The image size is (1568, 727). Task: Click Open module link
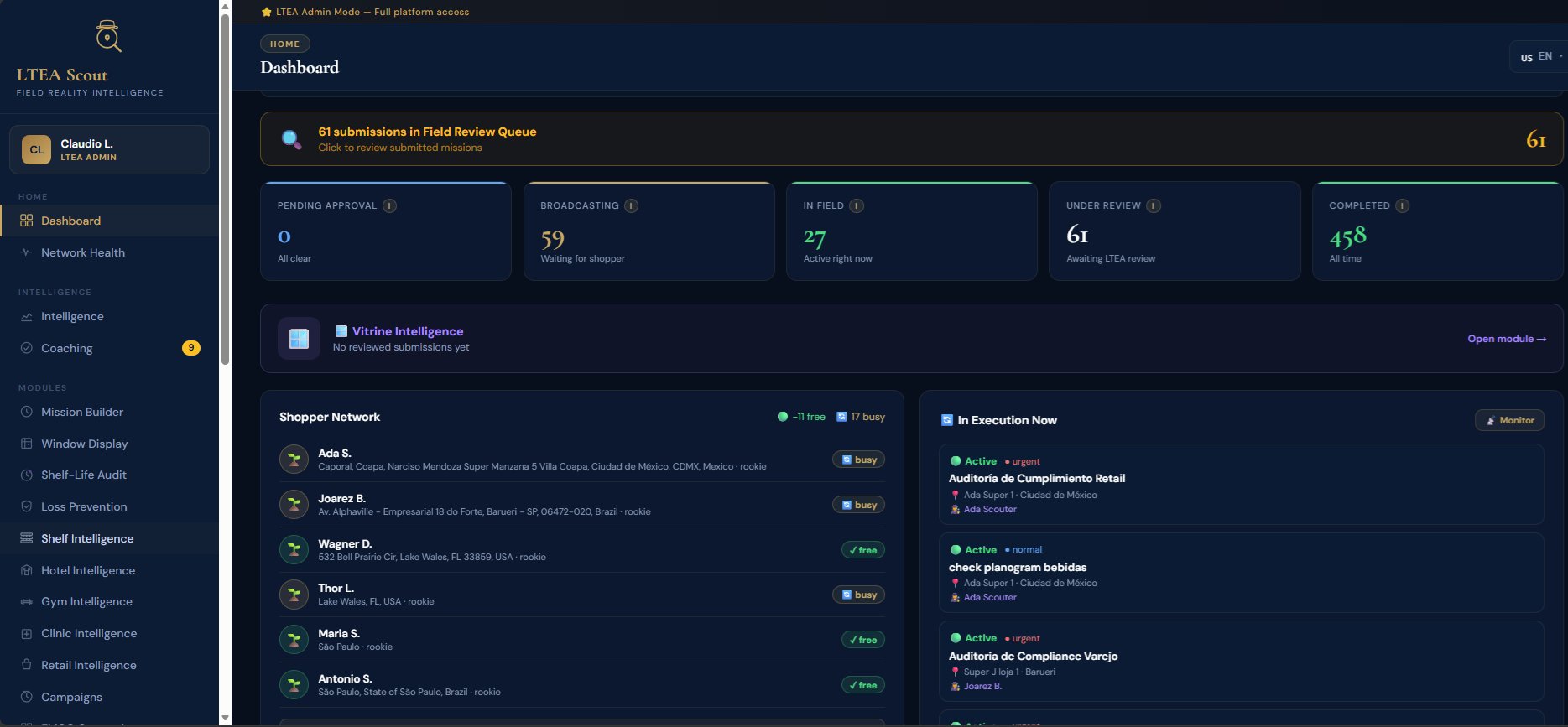1507,339
